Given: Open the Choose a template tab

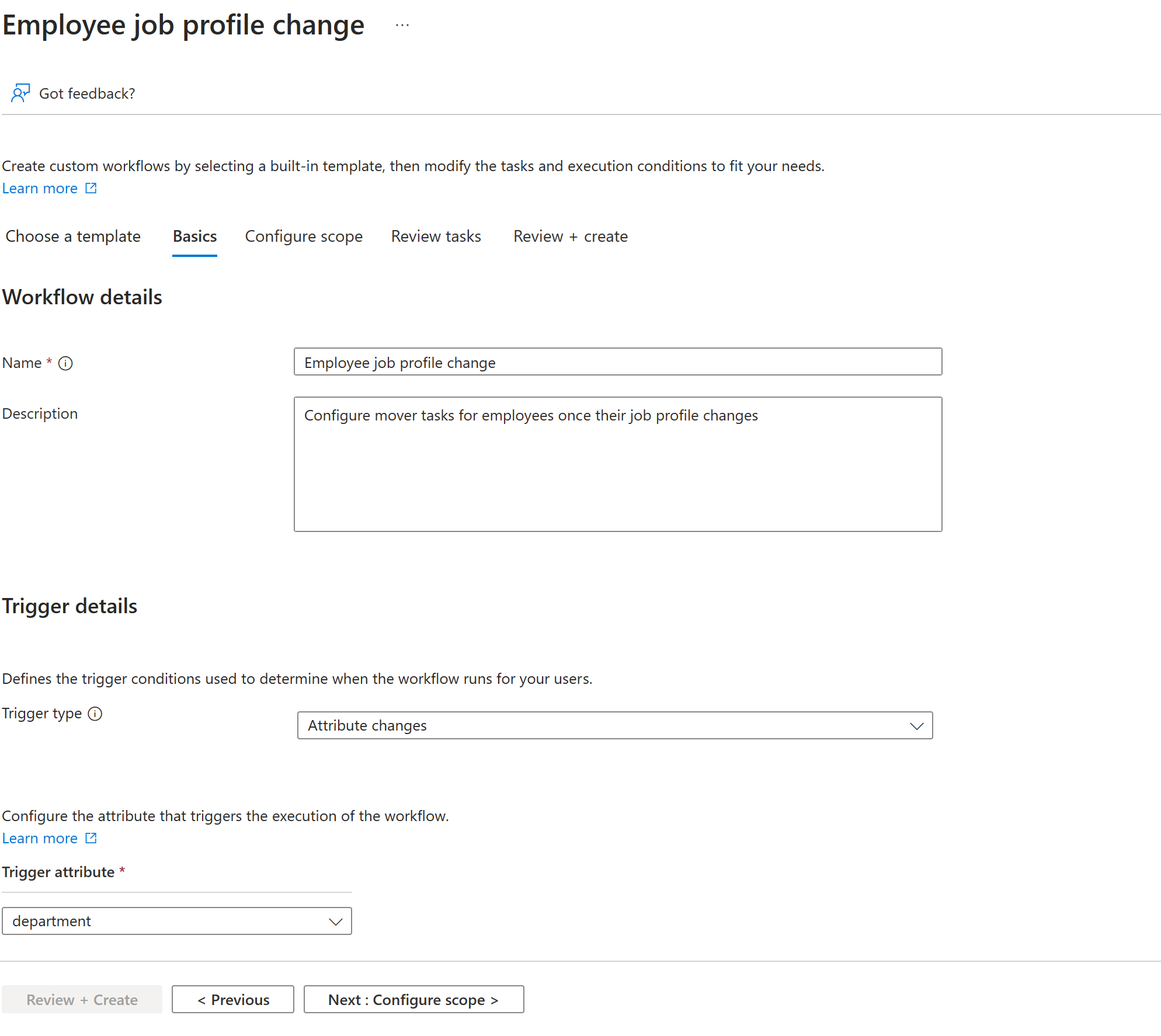Looking at the screenshot, I should pyautogui.click(x=73, y=236).
